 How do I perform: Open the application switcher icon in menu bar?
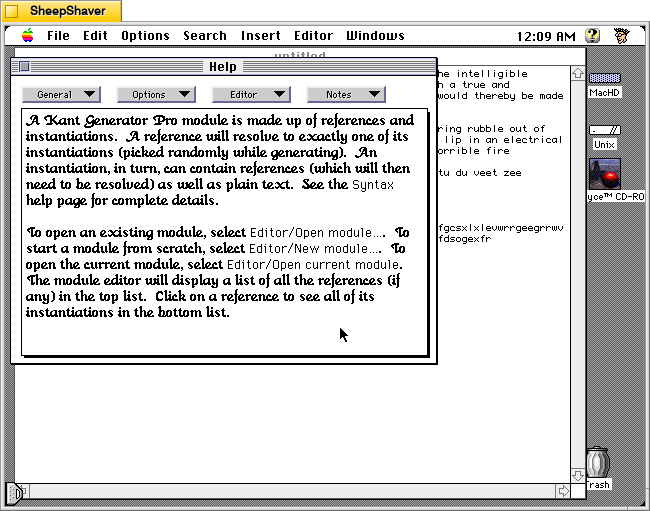pyautogui.click(x=621, y=36)
